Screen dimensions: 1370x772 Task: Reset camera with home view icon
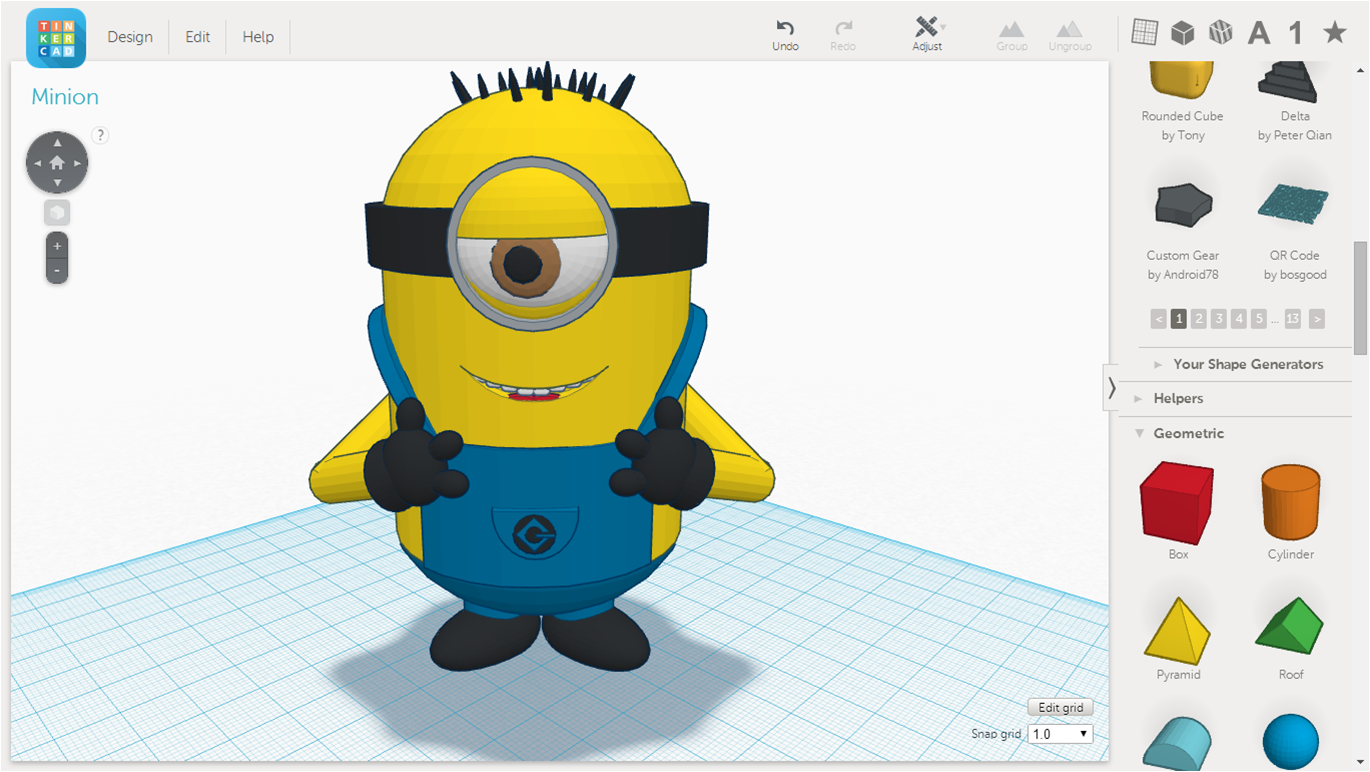pos(57,162)
